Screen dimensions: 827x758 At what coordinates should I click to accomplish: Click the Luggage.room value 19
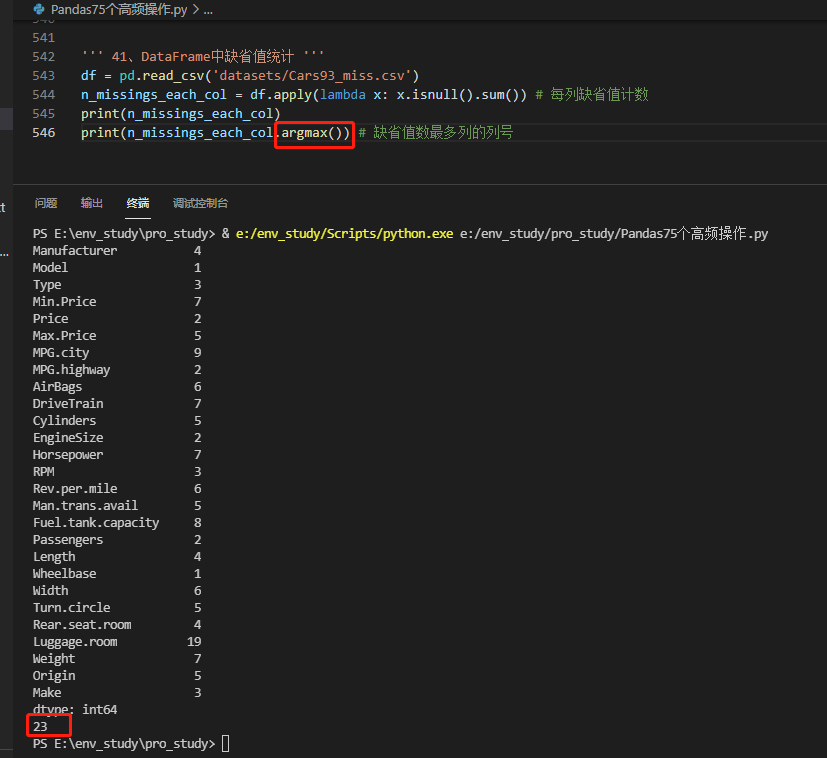point(194,642)
